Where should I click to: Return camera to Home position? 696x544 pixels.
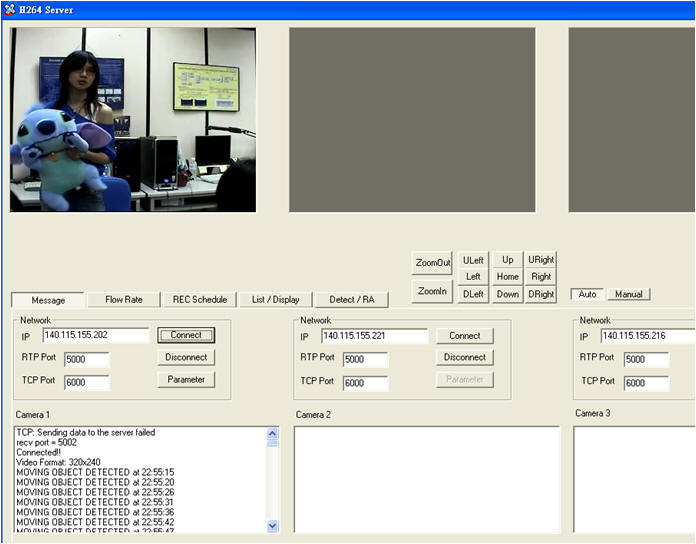[508, 277]
